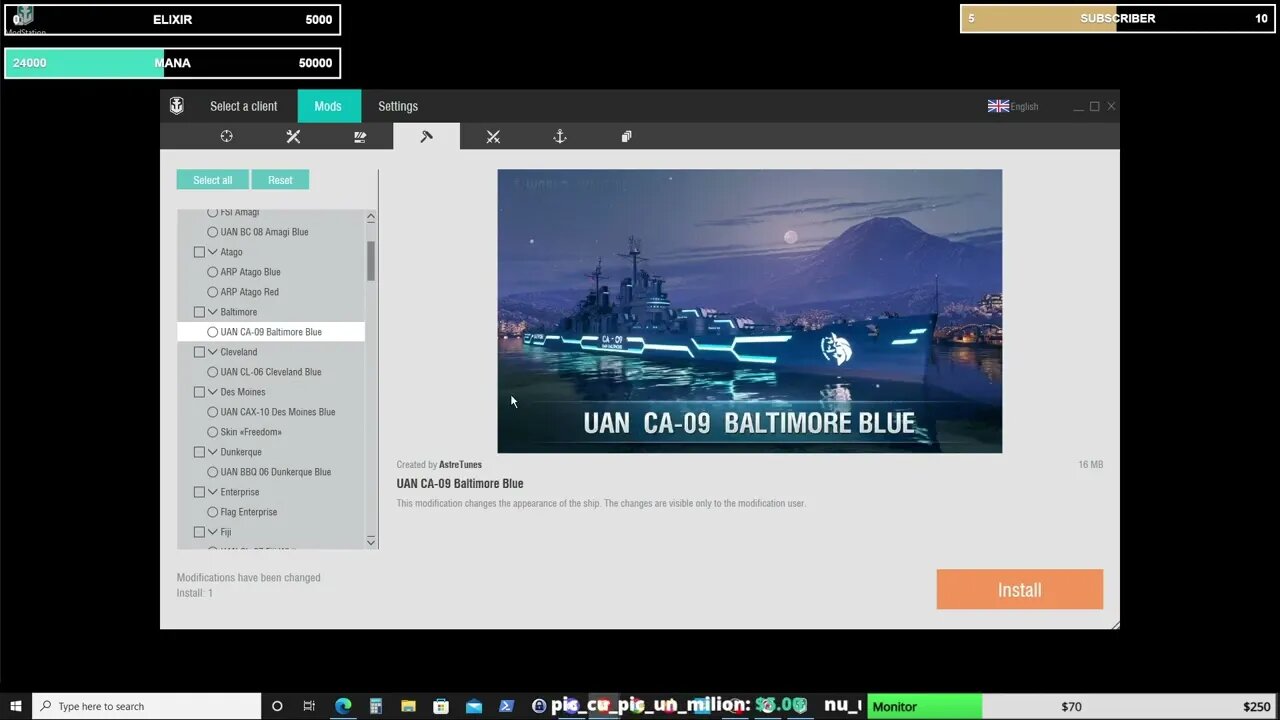Tick the Dunkerque group checkbox
This screenshot has width=1280, height=720.
[x=199, y=452]
